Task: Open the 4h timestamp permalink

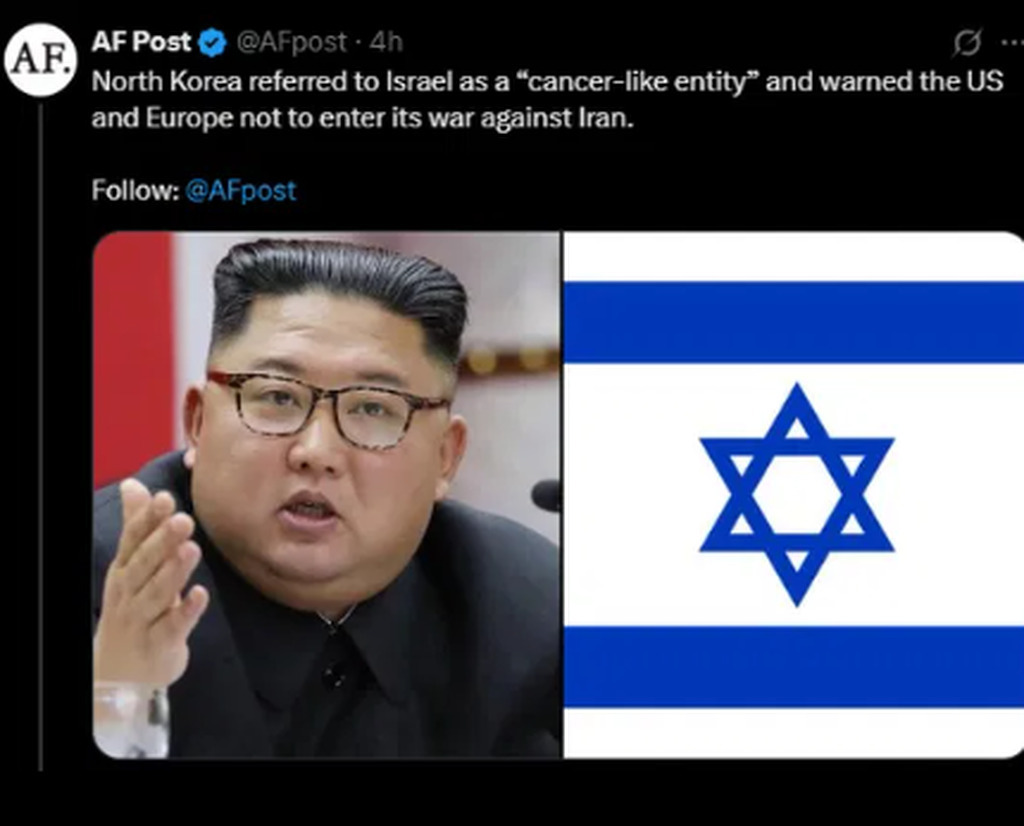Action: 385,42
